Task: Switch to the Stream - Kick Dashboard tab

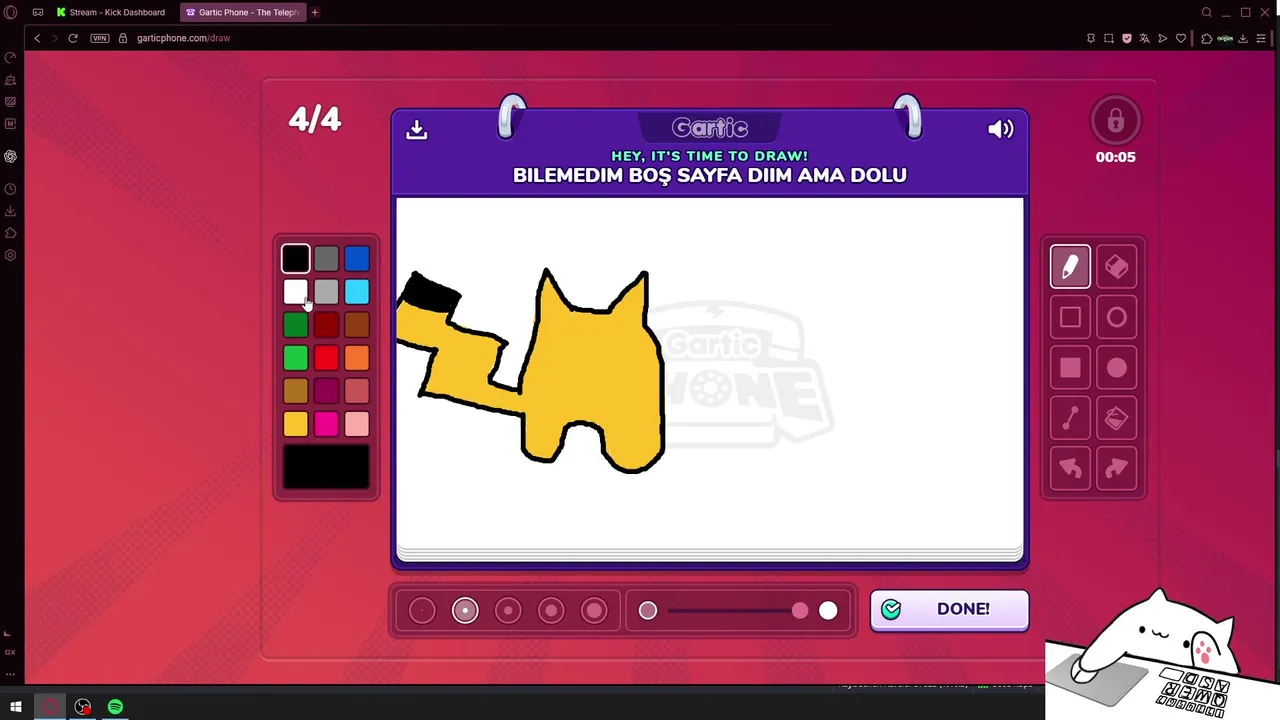Action: [112, 12]
